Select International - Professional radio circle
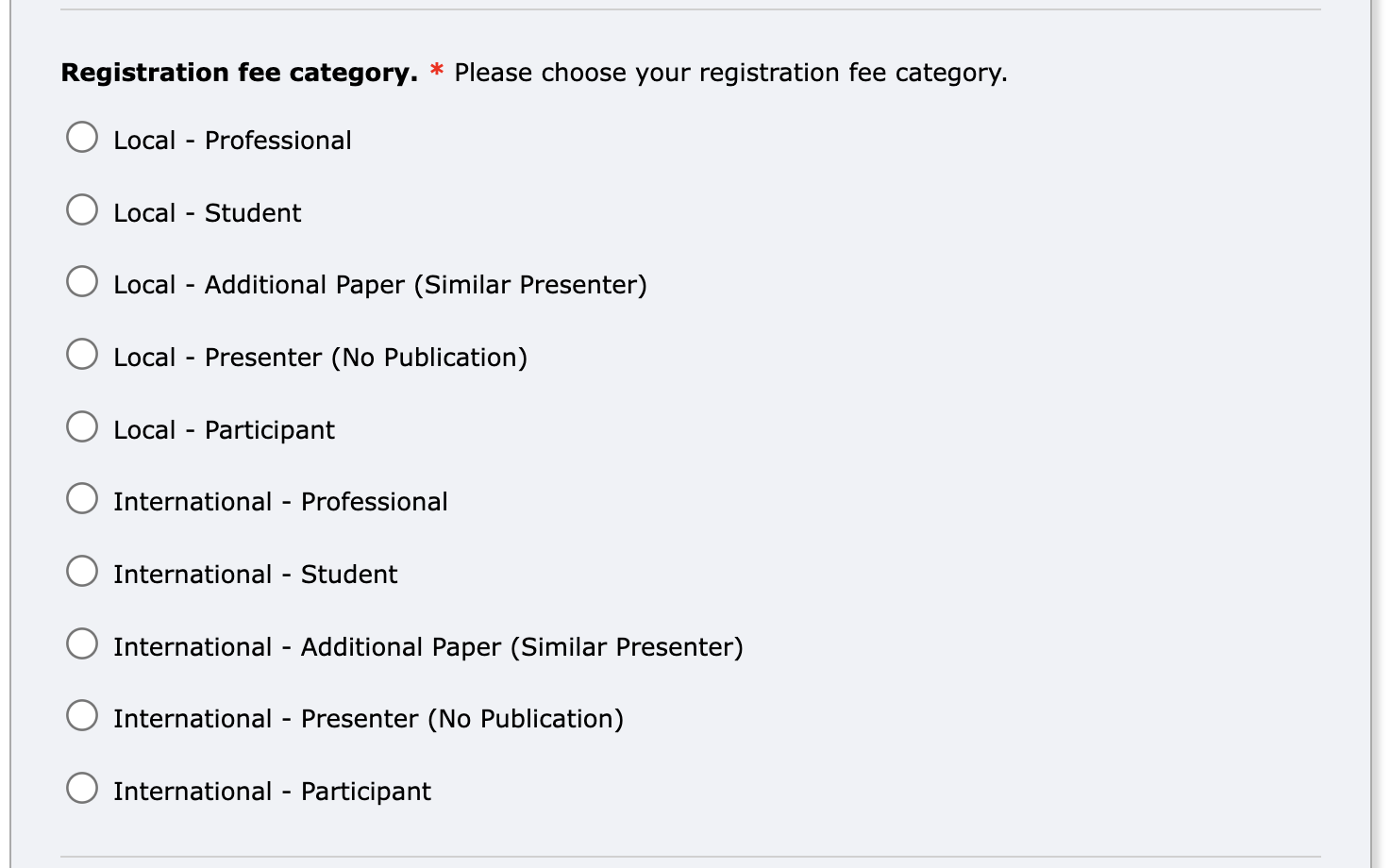1391x868 pixels. click(x=82, y=498)
